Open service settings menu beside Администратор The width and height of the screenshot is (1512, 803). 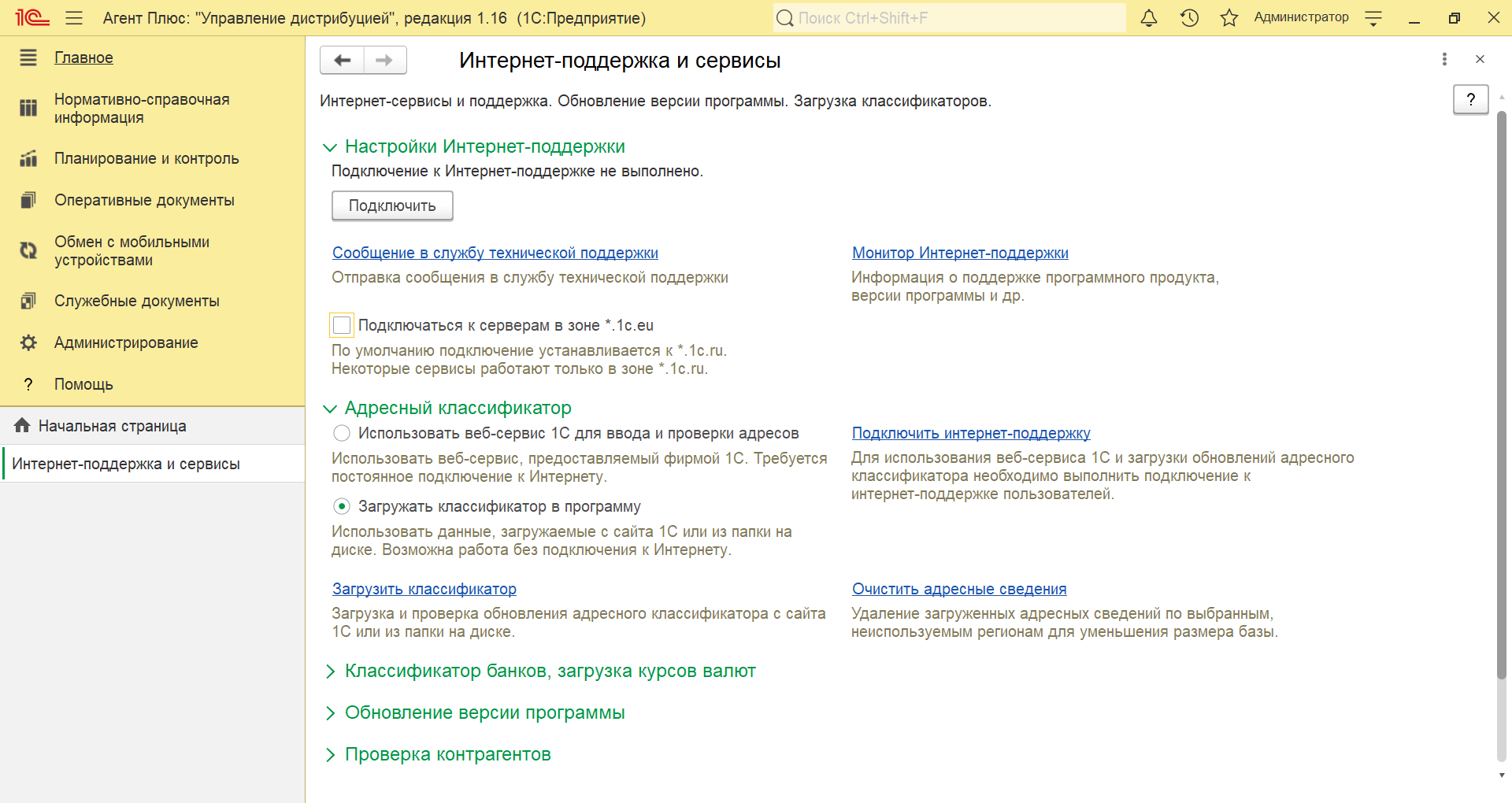(1373, 18)
